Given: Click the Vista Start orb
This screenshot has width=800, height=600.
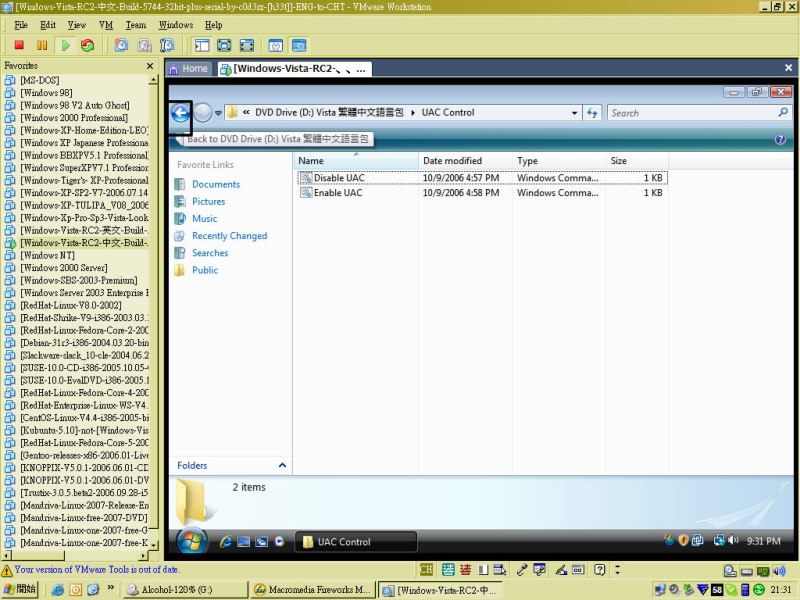Looking at the screenshot, I should click(x=192, y=541).
